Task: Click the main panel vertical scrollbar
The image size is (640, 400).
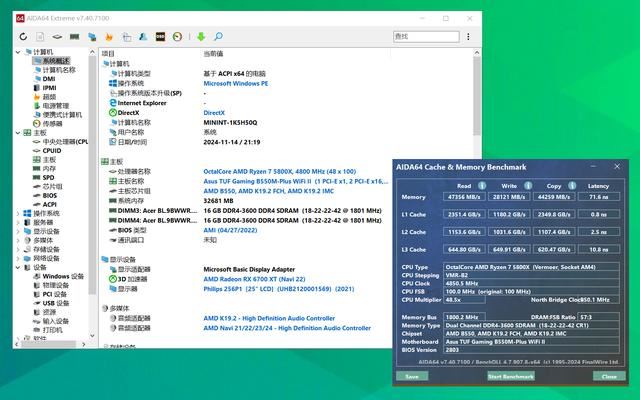Action: 476,200
